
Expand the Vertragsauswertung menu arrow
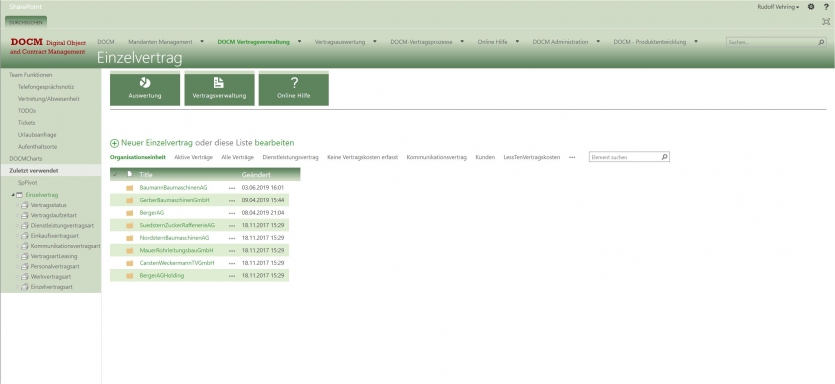click(x=375, y=42)
